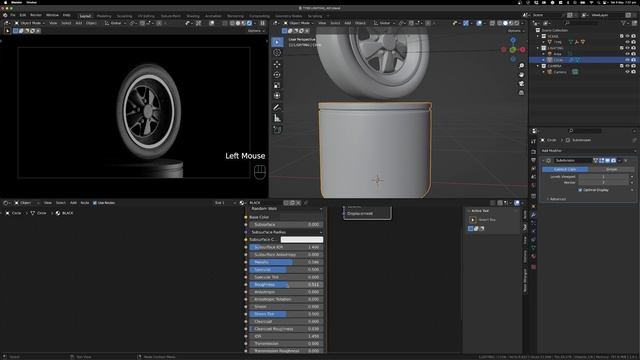640x360 pixels.
Task: Activate the 3D Cursor tool
Action: [277, 53]
